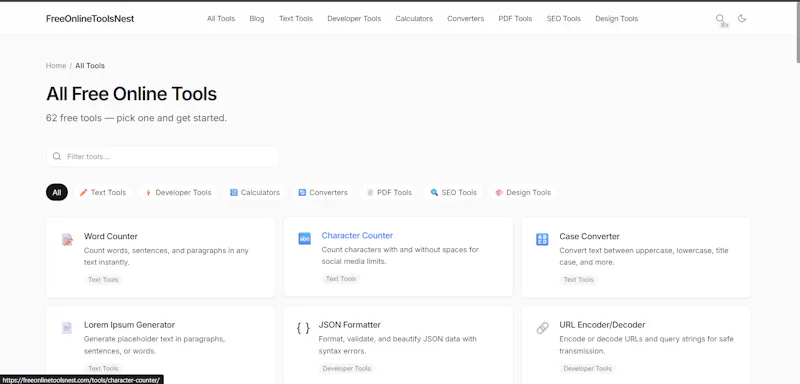This screenshot has height=384, width=800.
Task: Click the Calculators chip grid icon
Action: (x=234, y=193)
